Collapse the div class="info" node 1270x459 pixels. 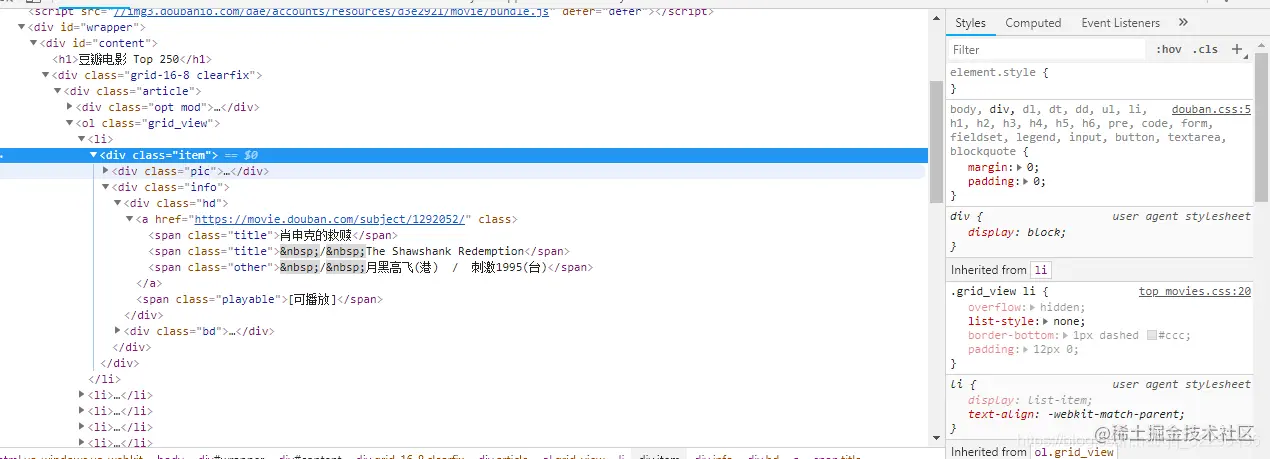(x=106, y=187)
